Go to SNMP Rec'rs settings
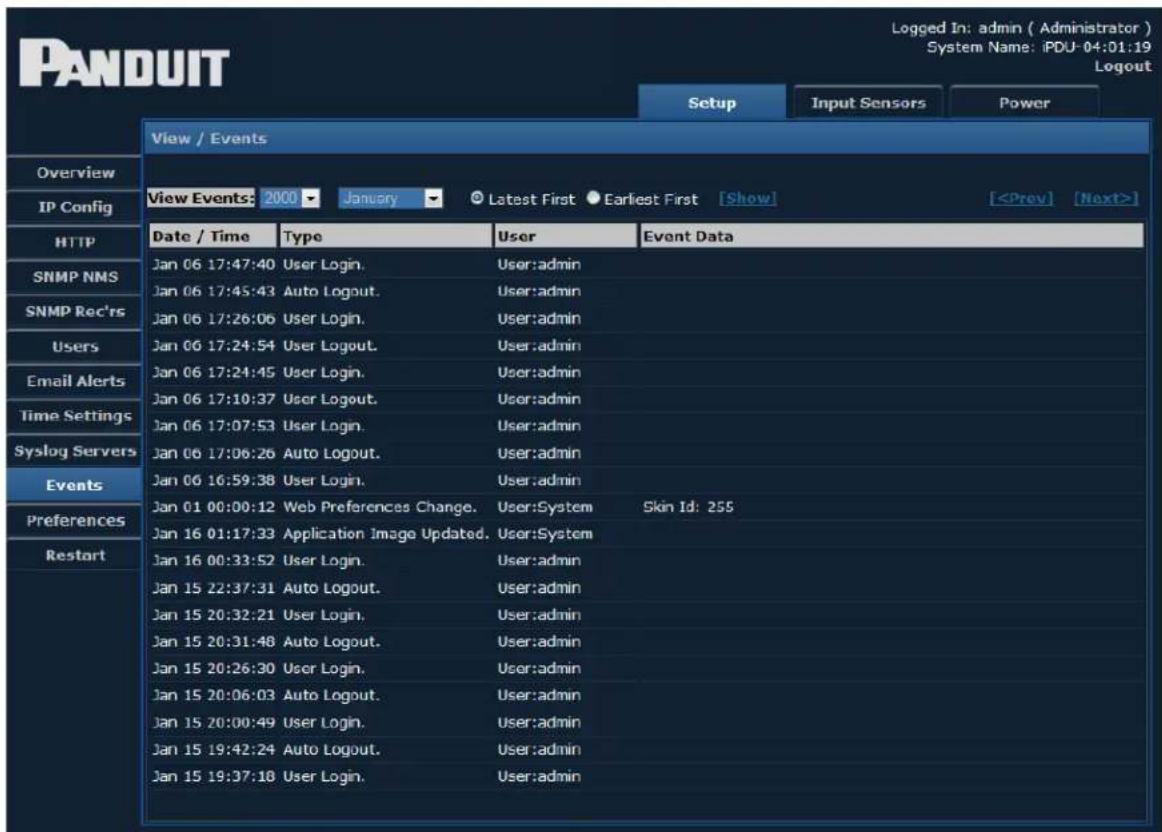The height and width of the screenshot is (832, 1162). tap(75, 312)
